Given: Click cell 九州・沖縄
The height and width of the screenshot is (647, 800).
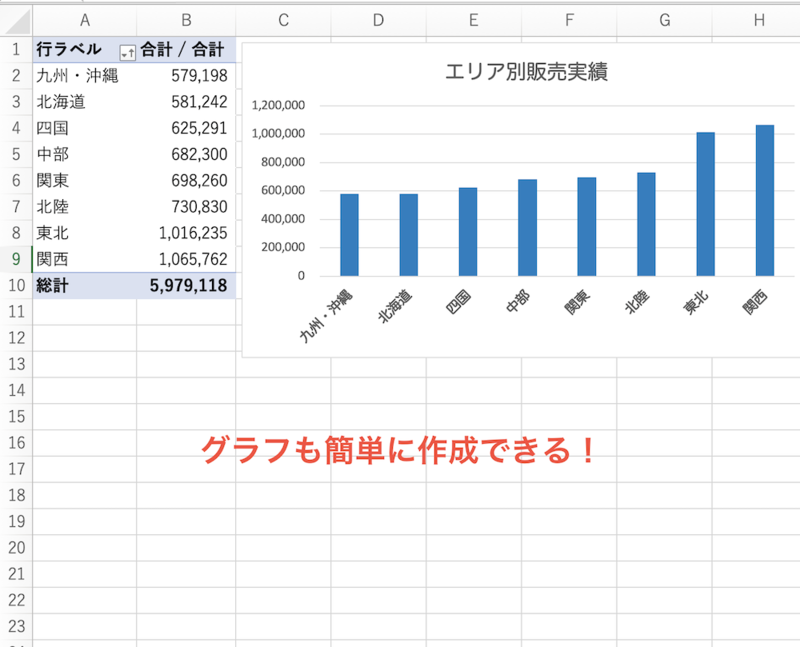Looking at the screenshot, I should click(85, 76).
